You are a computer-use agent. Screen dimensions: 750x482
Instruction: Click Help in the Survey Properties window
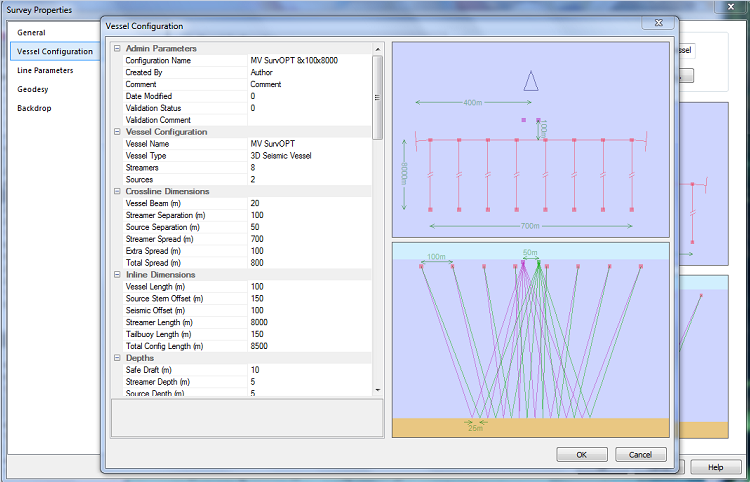coord(716,468)
